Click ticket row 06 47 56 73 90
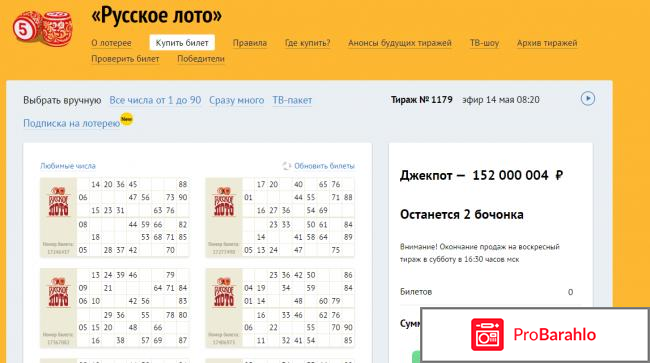Image resolution: width=650 pixels, height=363 pixels. coord(133,197)
